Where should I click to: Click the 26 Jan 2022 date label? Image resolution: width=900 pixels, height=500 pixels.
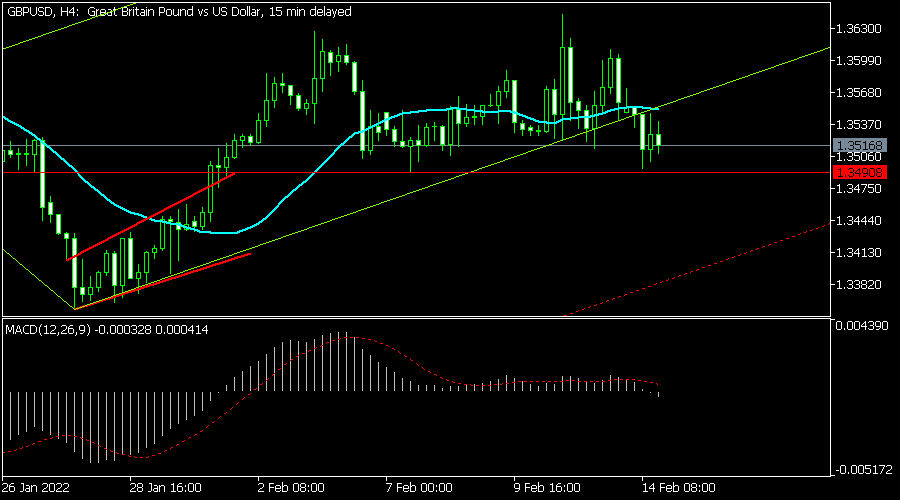tap(36, 488)
